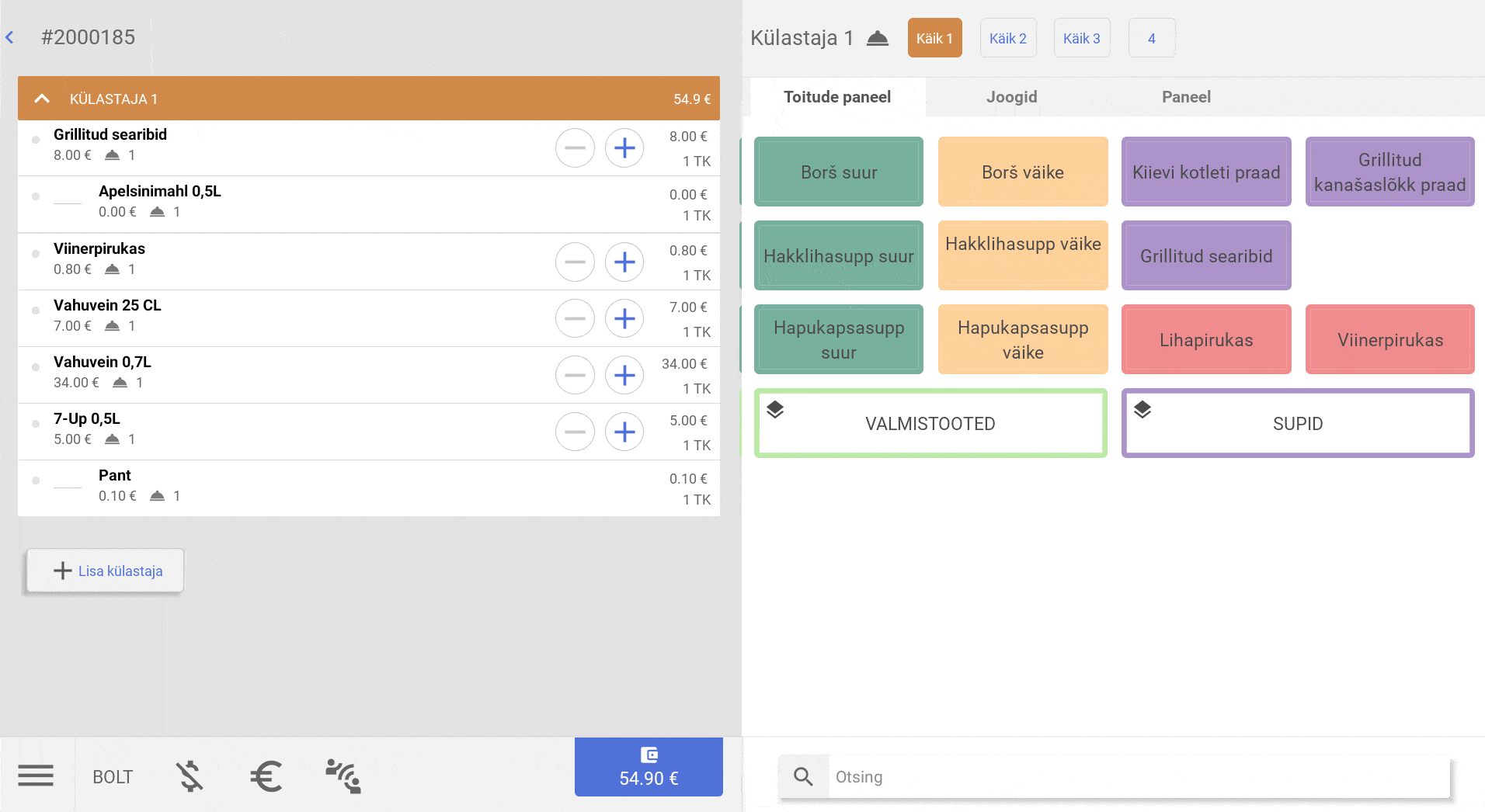This screenshot has width=1485, height=812.
Task: Select course Käik 2
Action: tap(1007, 38)
